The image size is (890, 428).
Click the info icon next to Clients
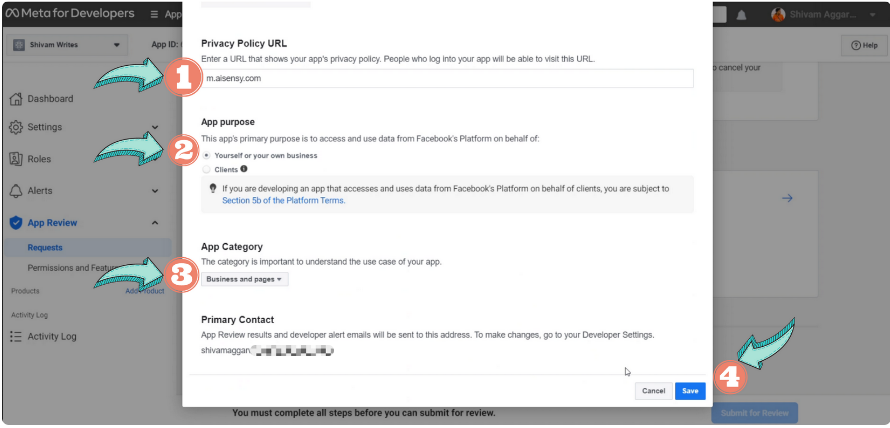244,169
